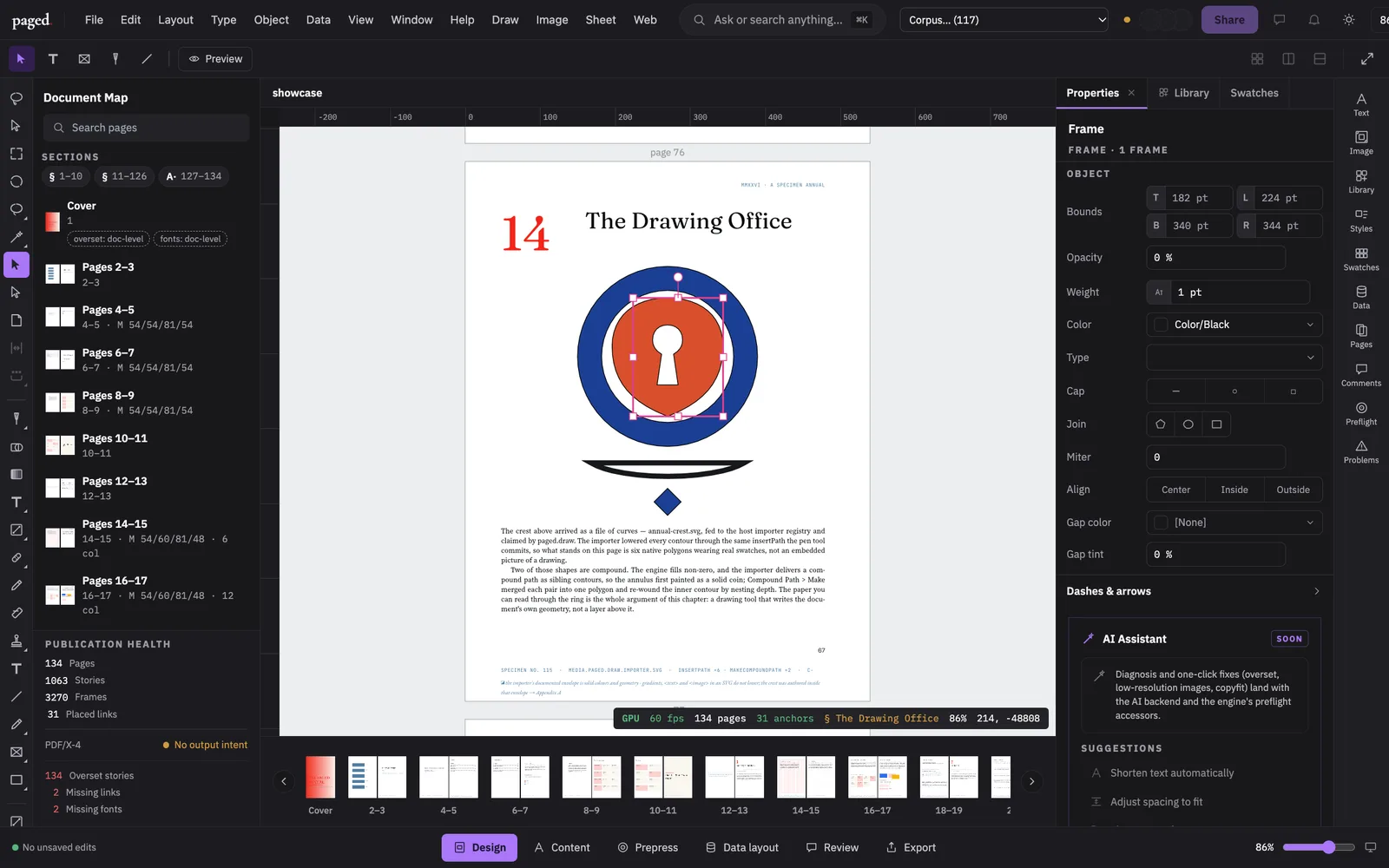The image size is (1389, 868).
Task: Toggle Preview mode
Action: click(x=216, y=59)
